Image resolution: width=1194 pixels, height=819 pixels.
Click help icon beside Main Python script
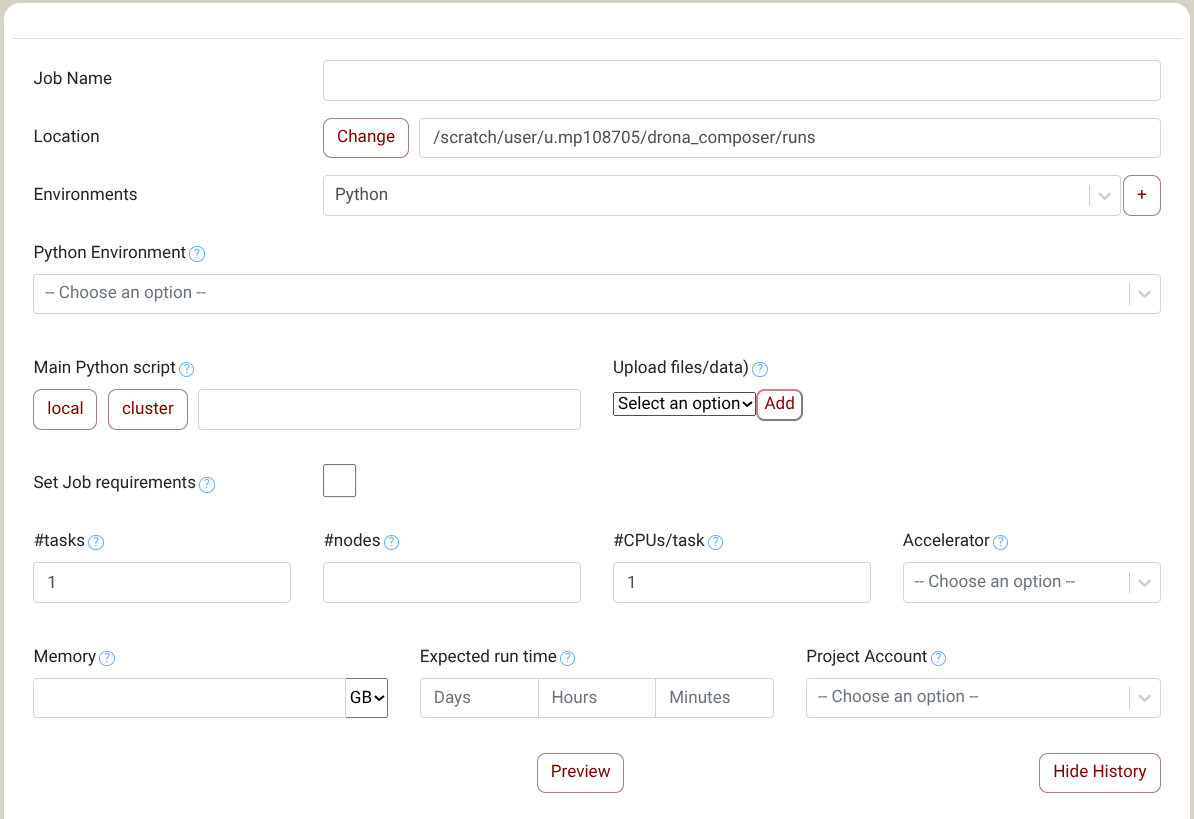(x=186, y=369)
